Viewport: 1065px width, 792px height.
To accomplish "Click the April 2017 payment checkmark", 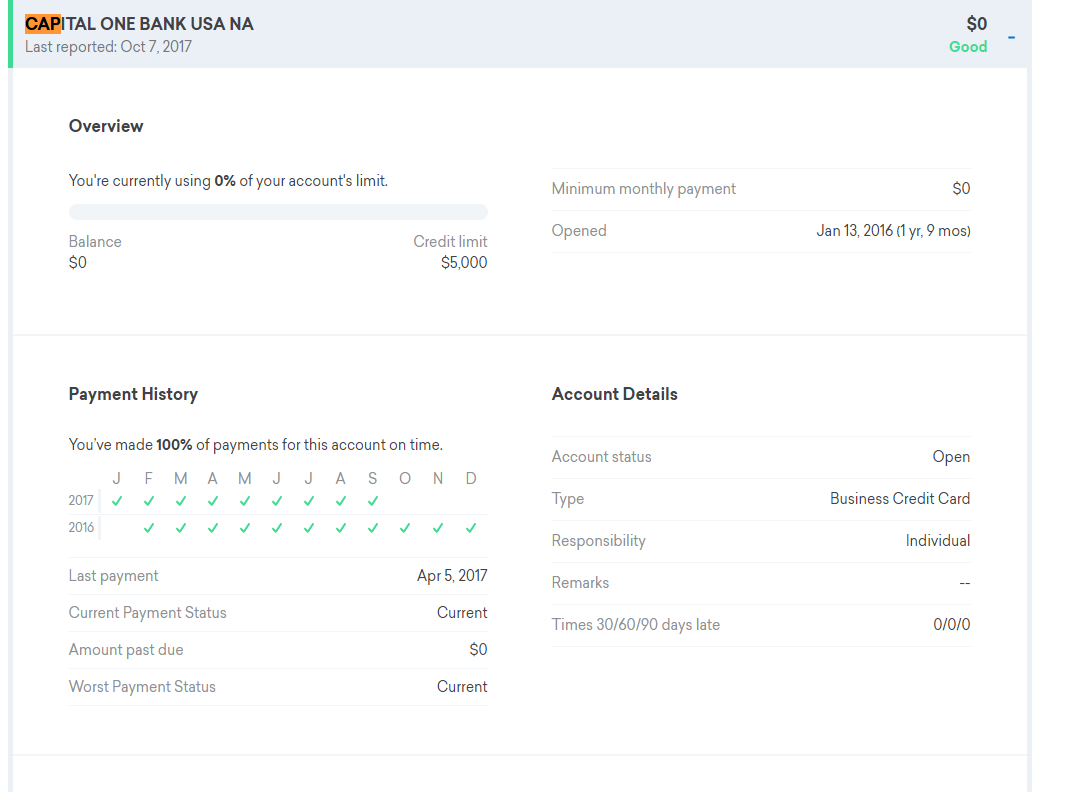I will point(212,500).
